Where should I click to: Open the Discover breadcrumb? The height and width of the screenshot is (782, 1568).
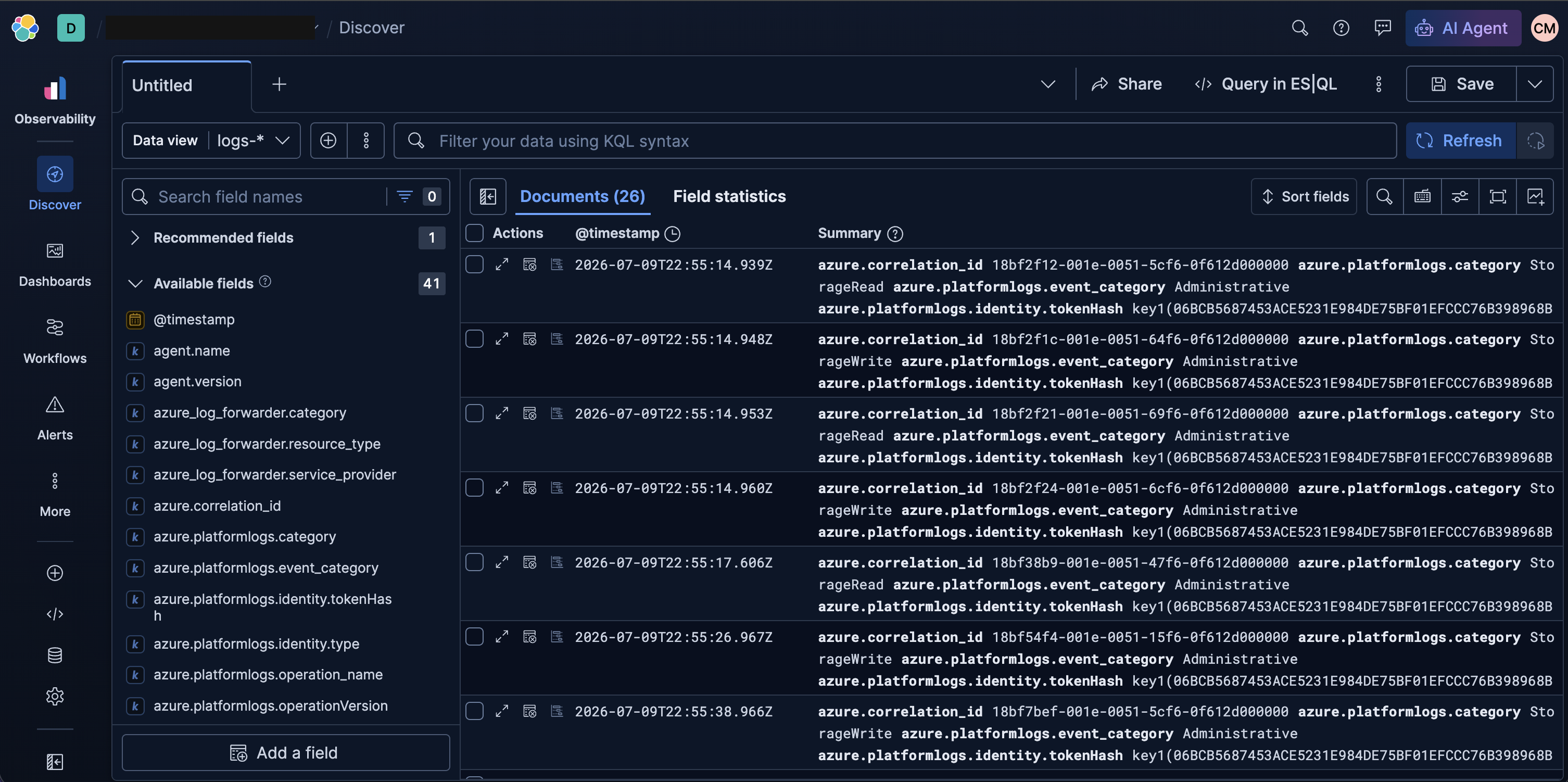(371, 28)
